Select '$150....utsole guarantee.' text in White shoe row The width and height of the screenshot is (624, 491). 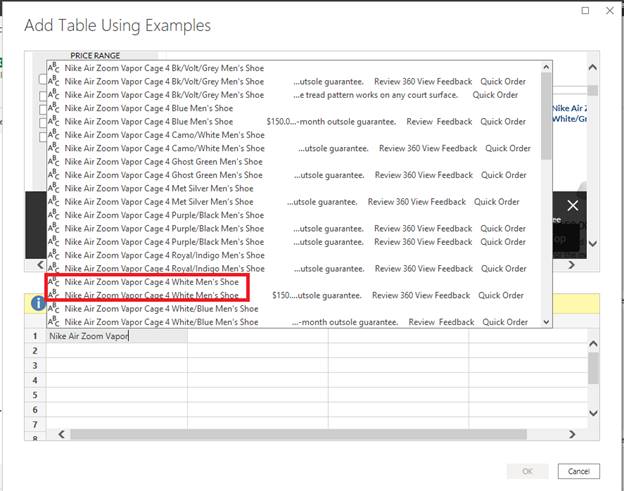(317, 296)
